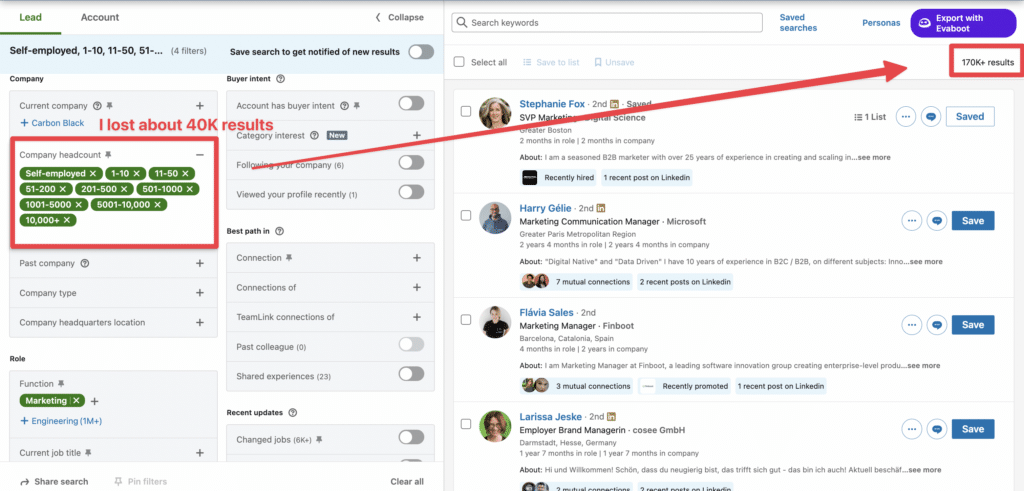This screenshot has height=491, width=1024.
Task: Toggle Changed jobs switch
Action: tap(411, 437)
